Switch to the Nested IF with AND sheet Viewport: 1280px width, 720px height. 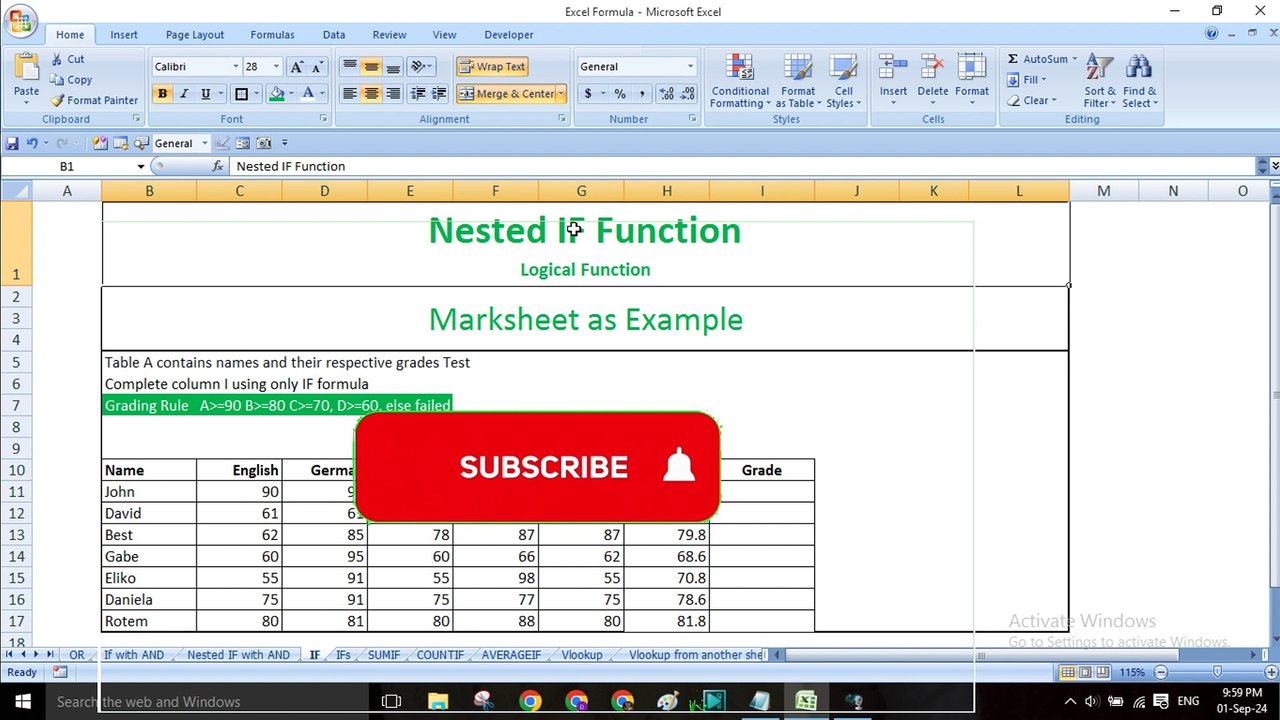(238, 655)
